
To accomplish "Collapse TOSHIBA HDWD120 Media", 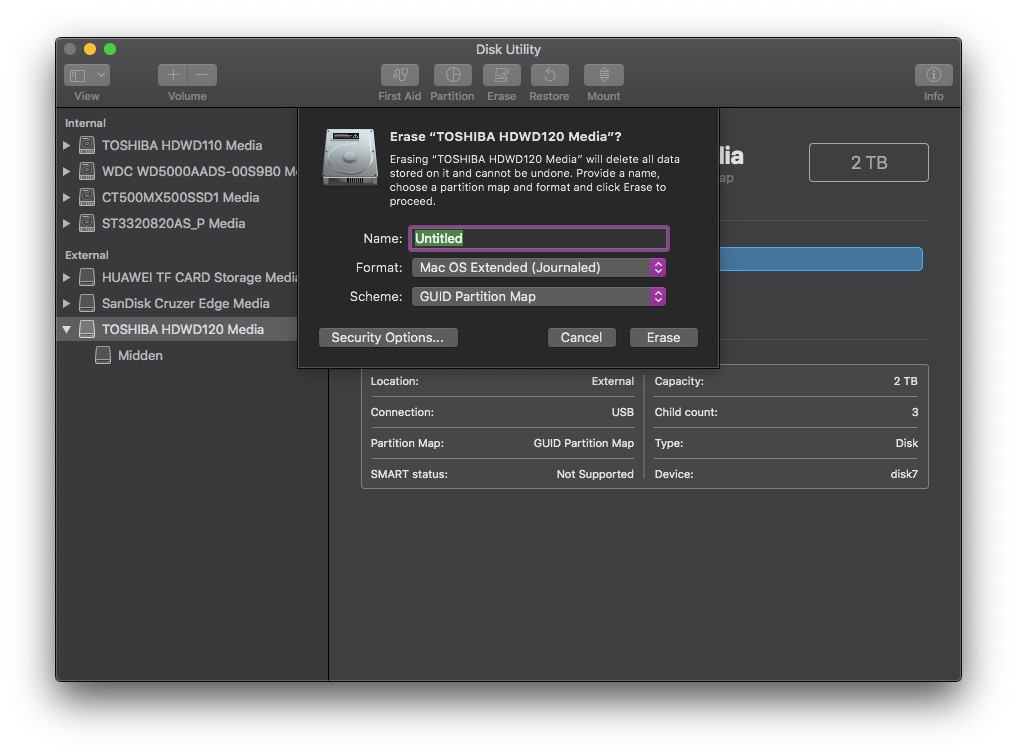I will [x=66, y=329].
